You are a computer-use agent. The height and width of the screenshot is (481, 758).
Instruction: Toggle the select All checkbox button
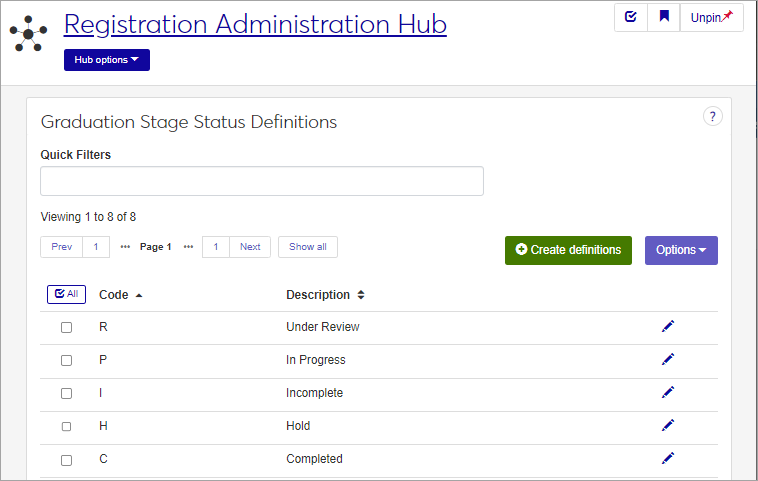[67, 294]
